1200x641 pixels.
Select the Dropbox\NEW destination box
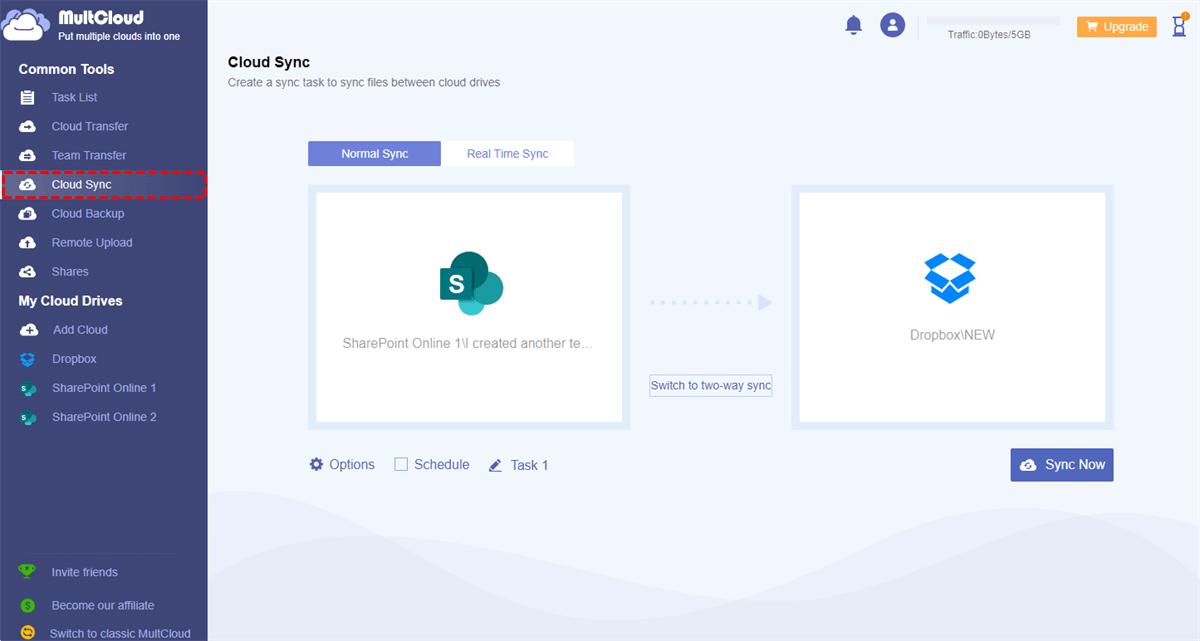(x=952, y=307)
